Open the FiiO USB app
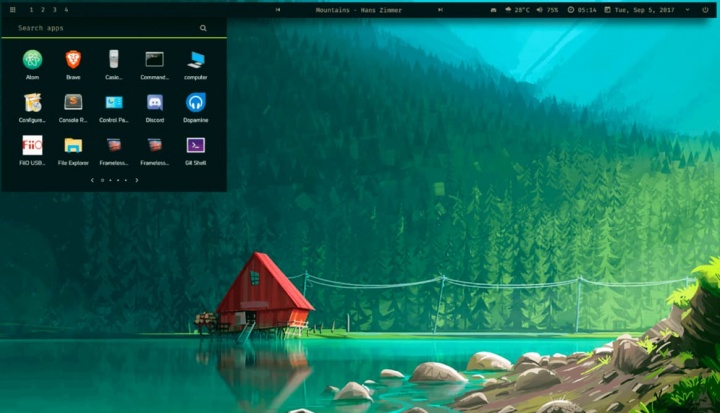Viewport: 720px width, 413px height. coord(32,145)
